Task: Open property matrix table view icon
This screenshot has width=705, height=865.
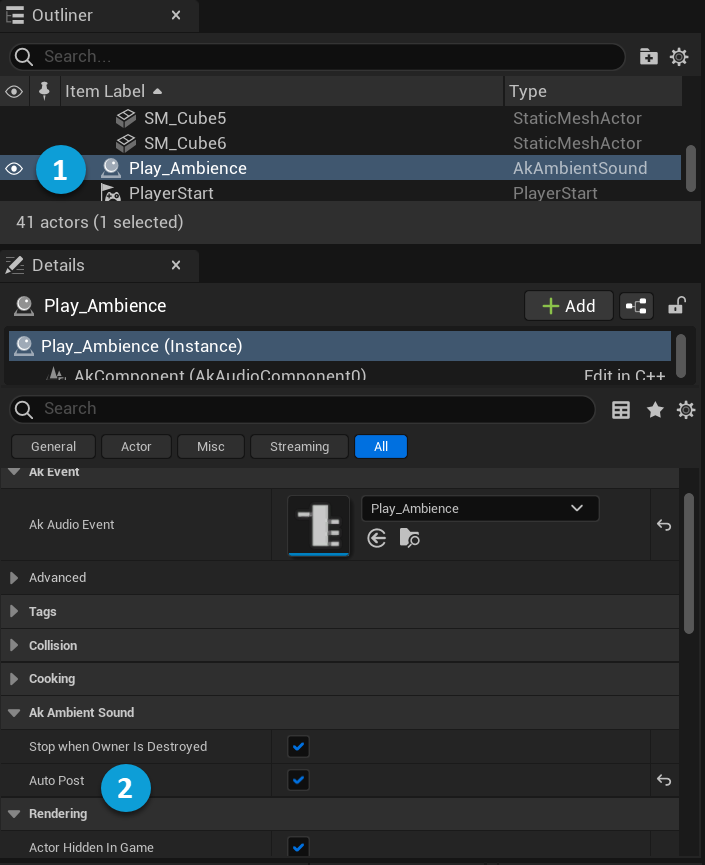Action: tap(621, 410)
